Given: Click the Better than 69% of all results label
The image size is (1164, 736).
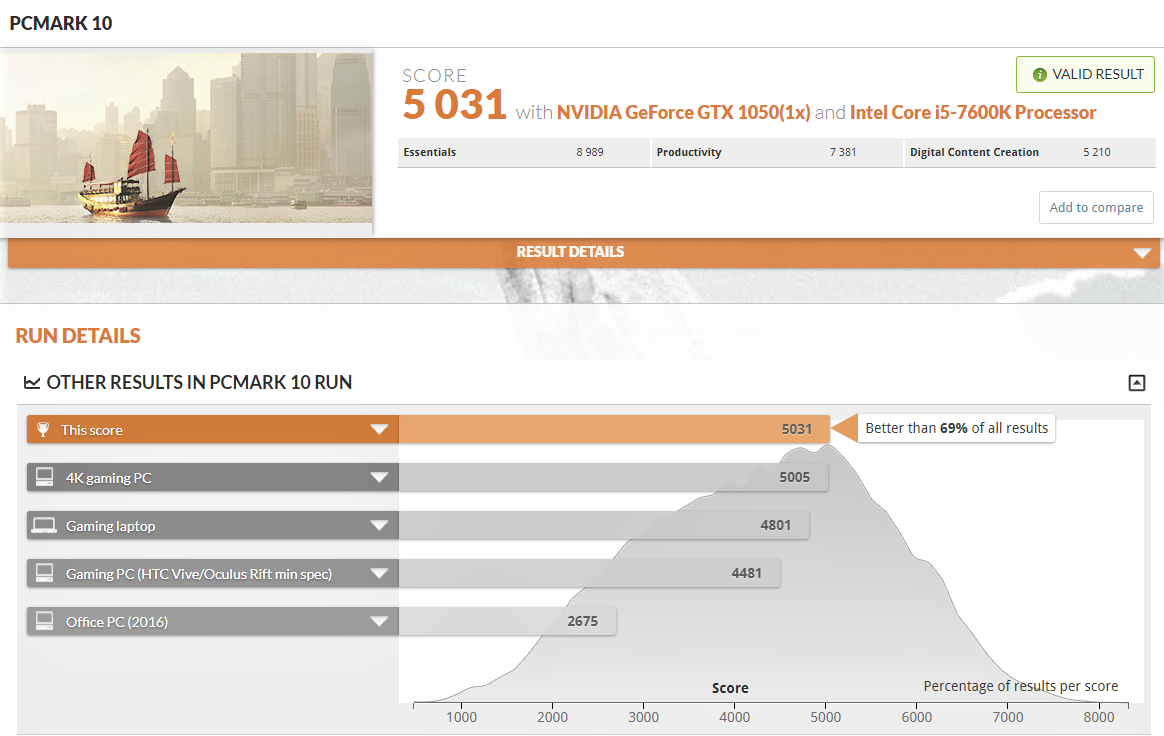Looking at the screenshot, I should (x=956, y=428).
